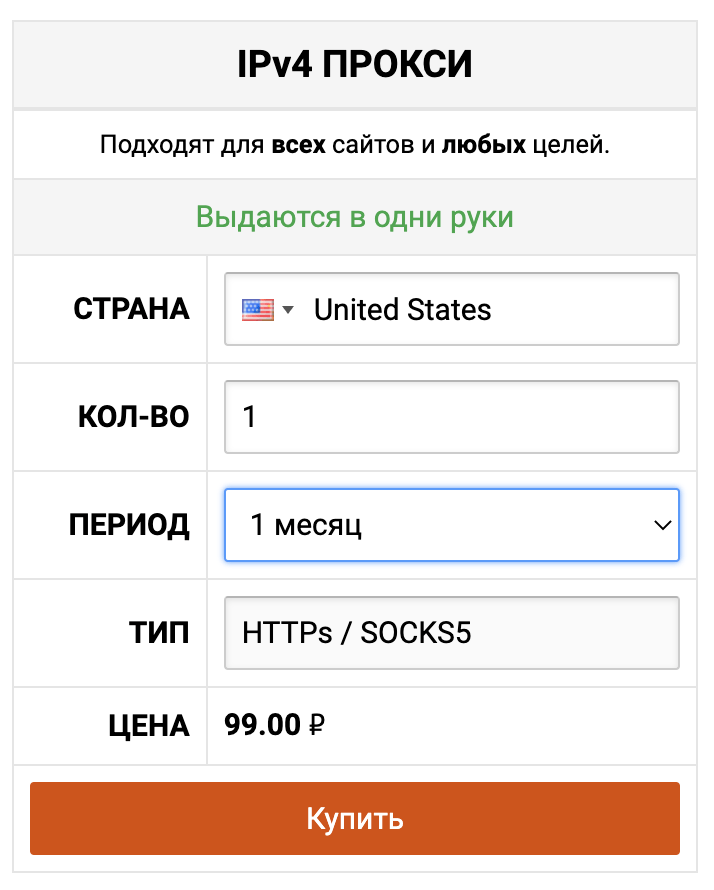The height and width of the screenshot is (890, 714).
Task: Click inside the country name United States
Action: 402,309
